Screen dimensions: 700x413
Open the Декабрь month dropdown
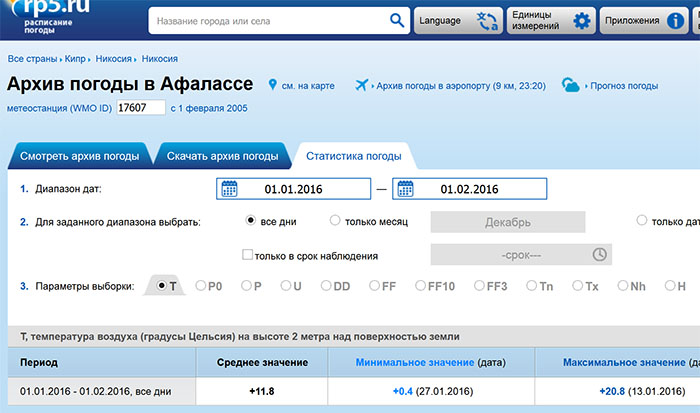click(x=507, y=222)
